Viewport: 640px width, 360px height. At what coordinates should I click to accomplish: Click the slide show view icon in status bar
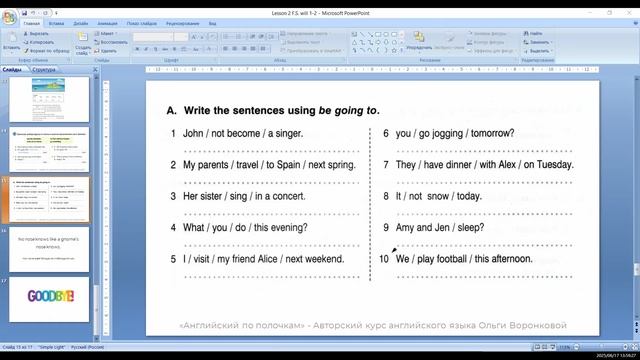[x=552, y=347]
